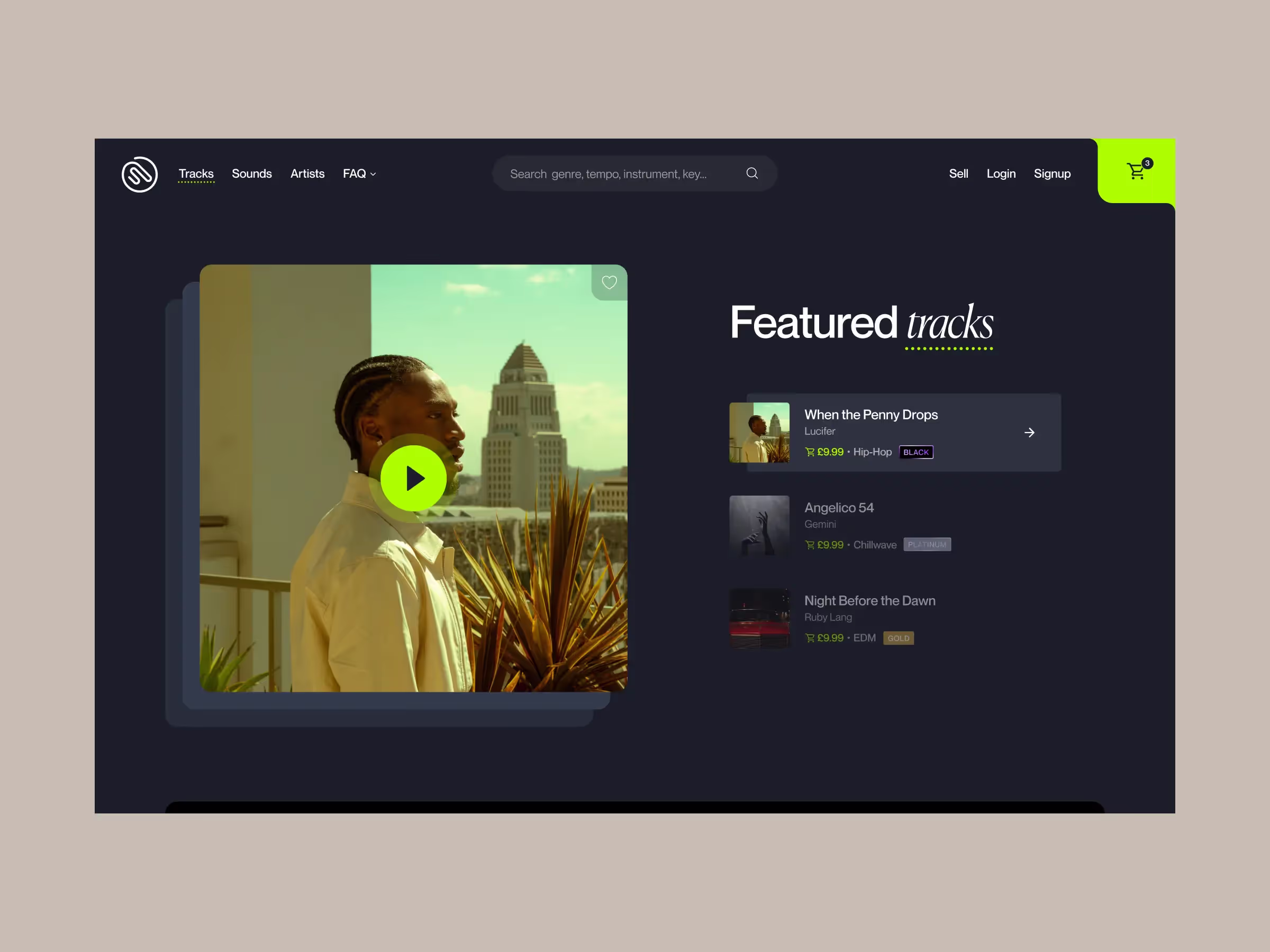Click the Login link

[x=1001, y=174]
